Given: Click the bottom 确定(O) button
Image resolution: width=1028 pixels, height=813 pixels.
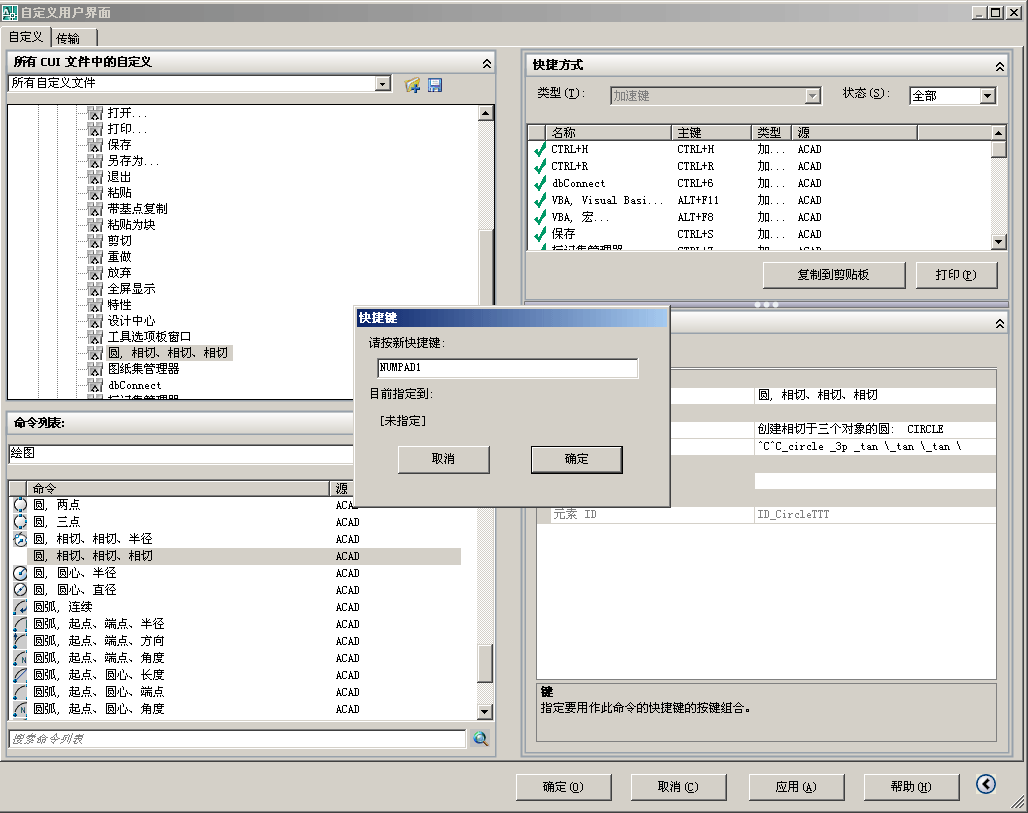Looking at the screenshot, I should 563,787.
